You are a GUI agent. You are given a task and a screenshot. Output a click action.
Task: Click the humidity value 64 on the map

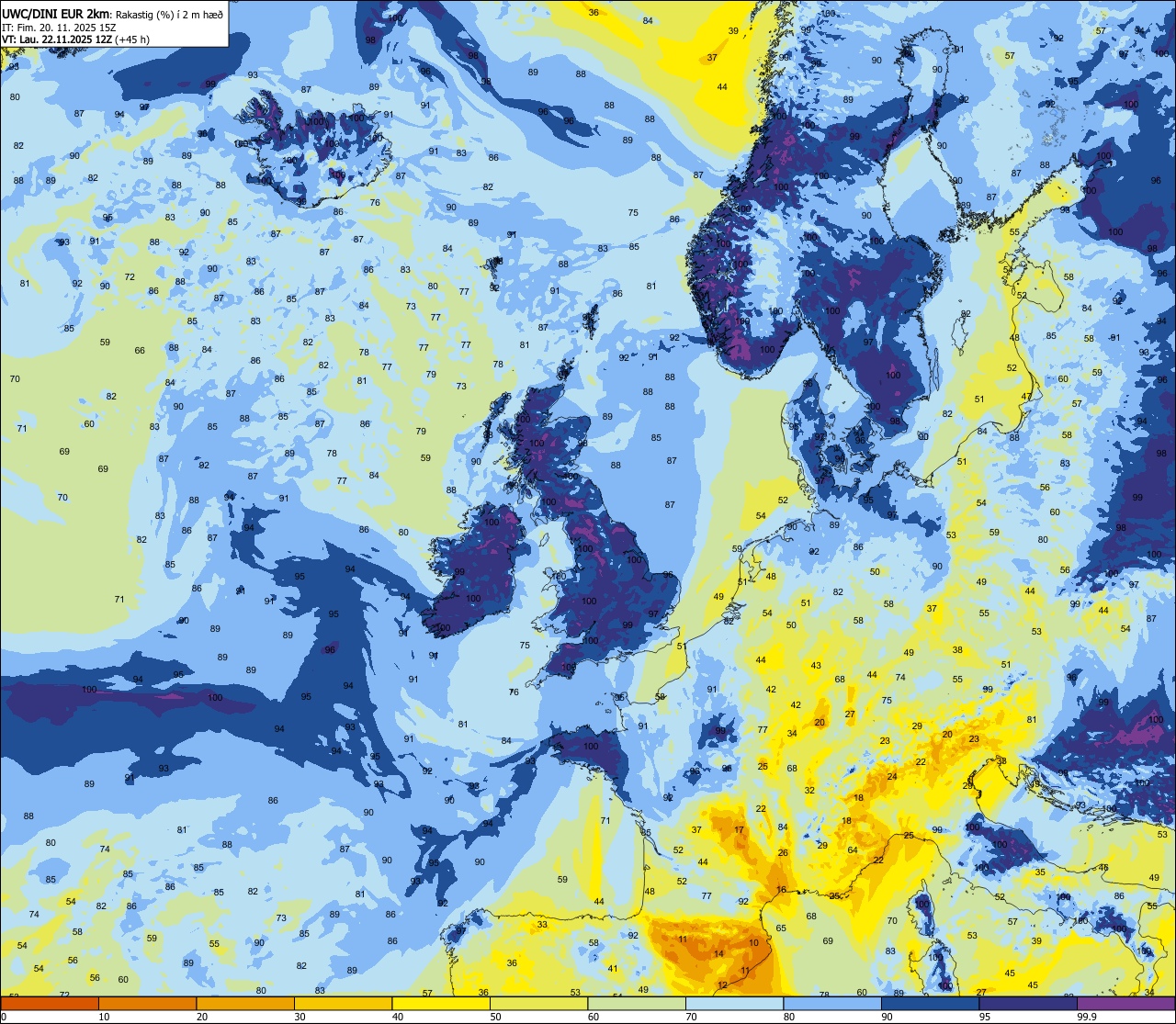click(x=853, y=850)
